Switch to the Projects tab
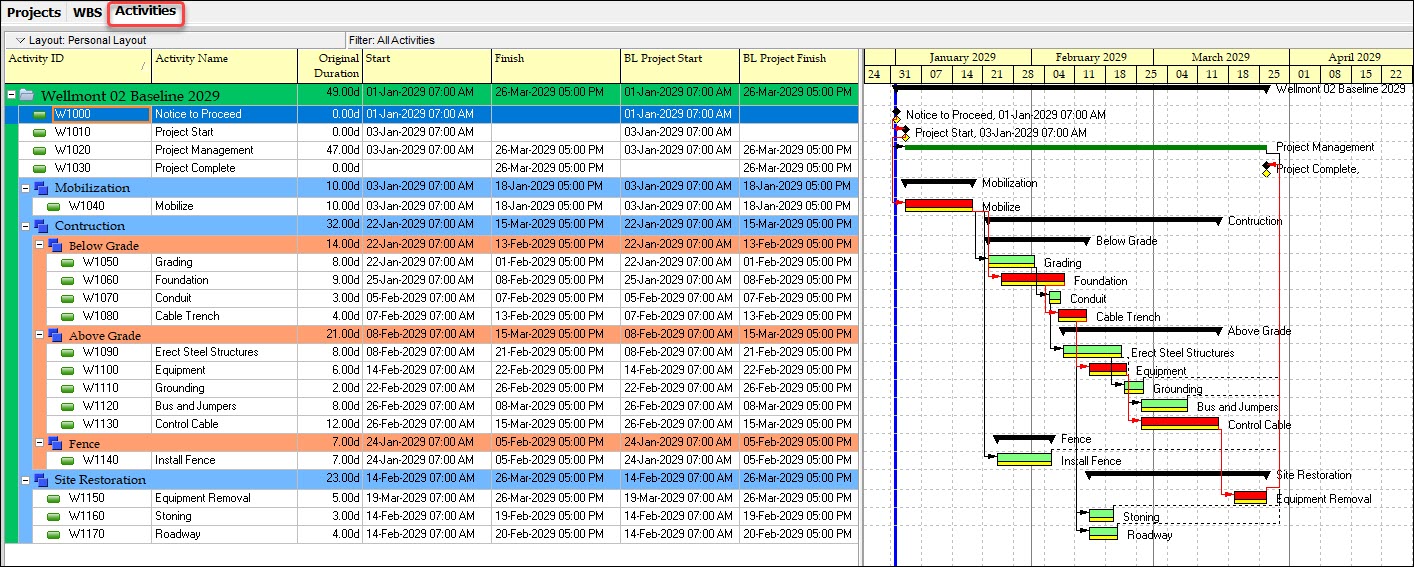Screen dimensions: 1414x567 [34, 13]
